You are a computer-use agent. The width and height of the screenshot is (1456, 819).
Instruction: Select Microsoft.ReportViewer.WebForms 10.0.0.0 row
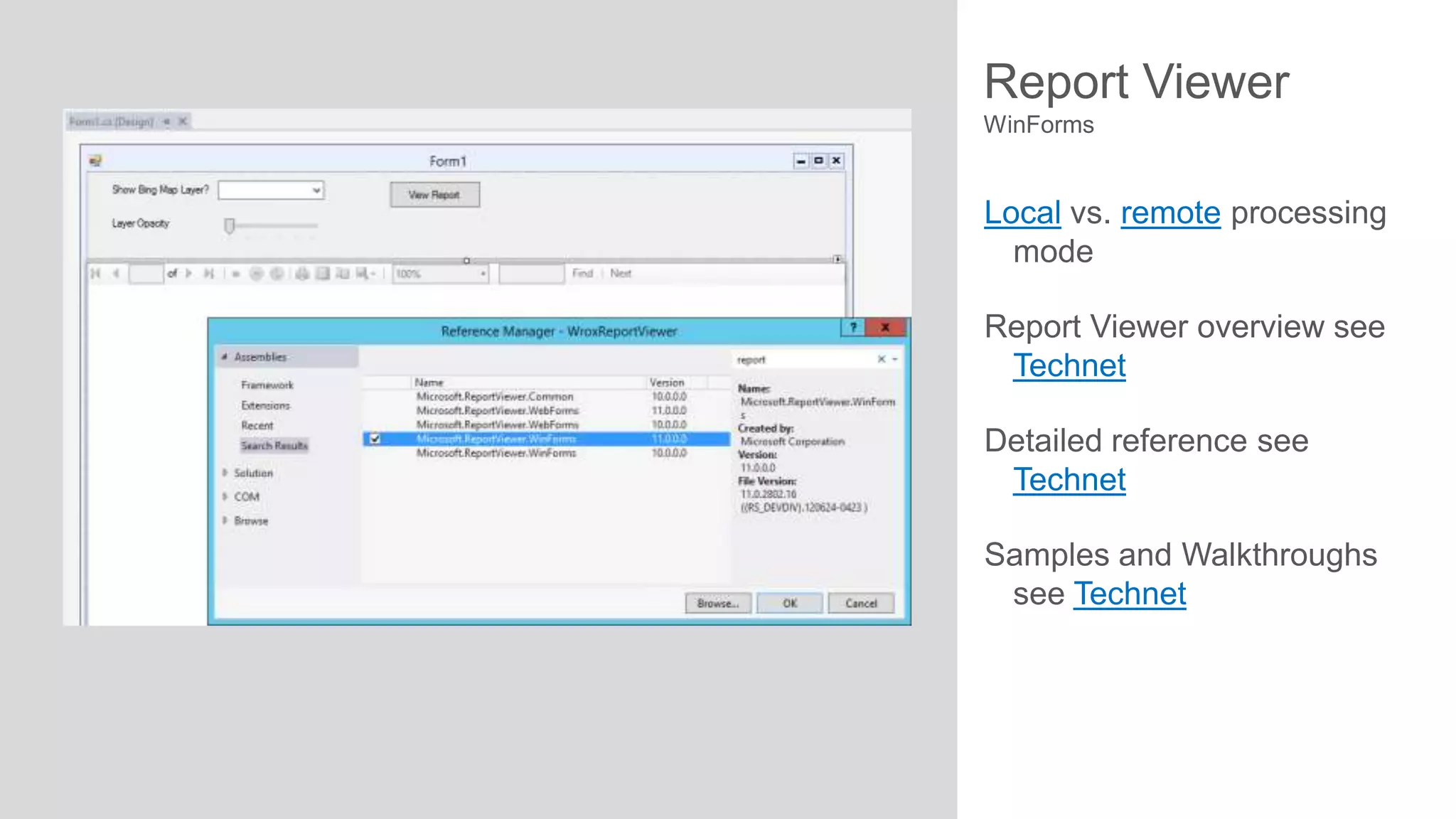(546, 425)
